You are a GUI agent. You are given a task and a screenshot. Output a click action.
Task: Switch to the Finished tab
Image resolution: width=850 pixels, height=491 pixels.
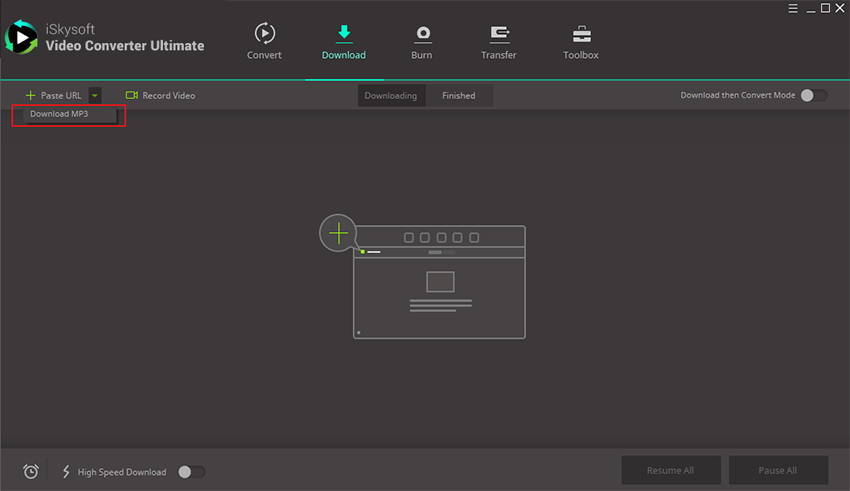pos(459,96)
